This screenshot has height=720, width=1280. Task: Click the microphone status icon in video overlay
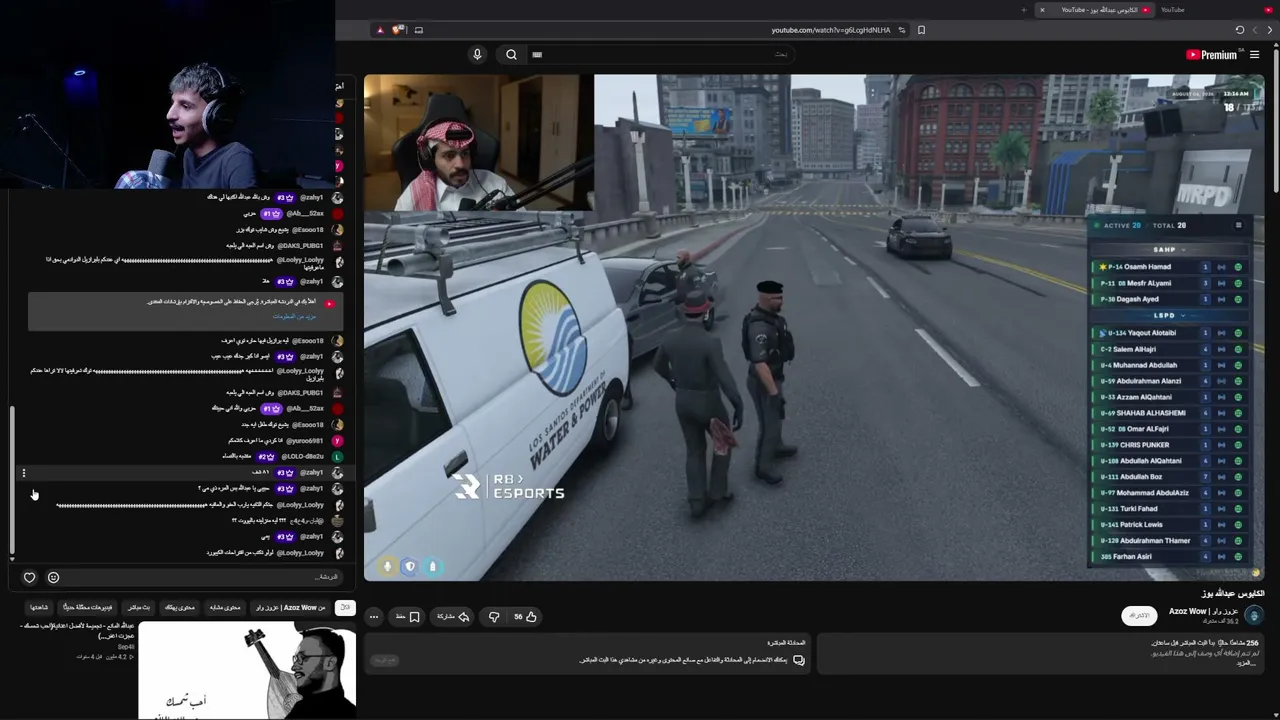point(388,567)
